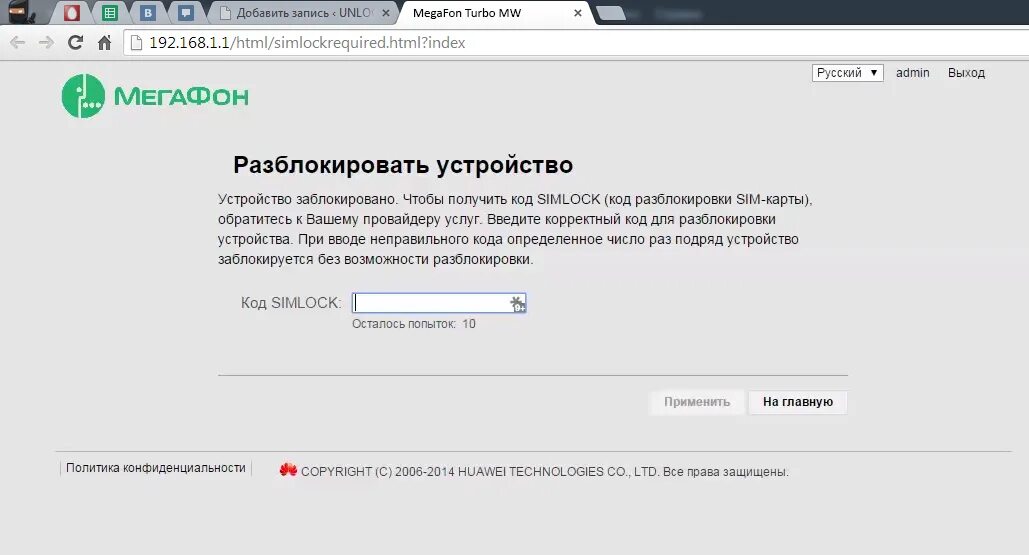Click the Применить button

point(697,402)
